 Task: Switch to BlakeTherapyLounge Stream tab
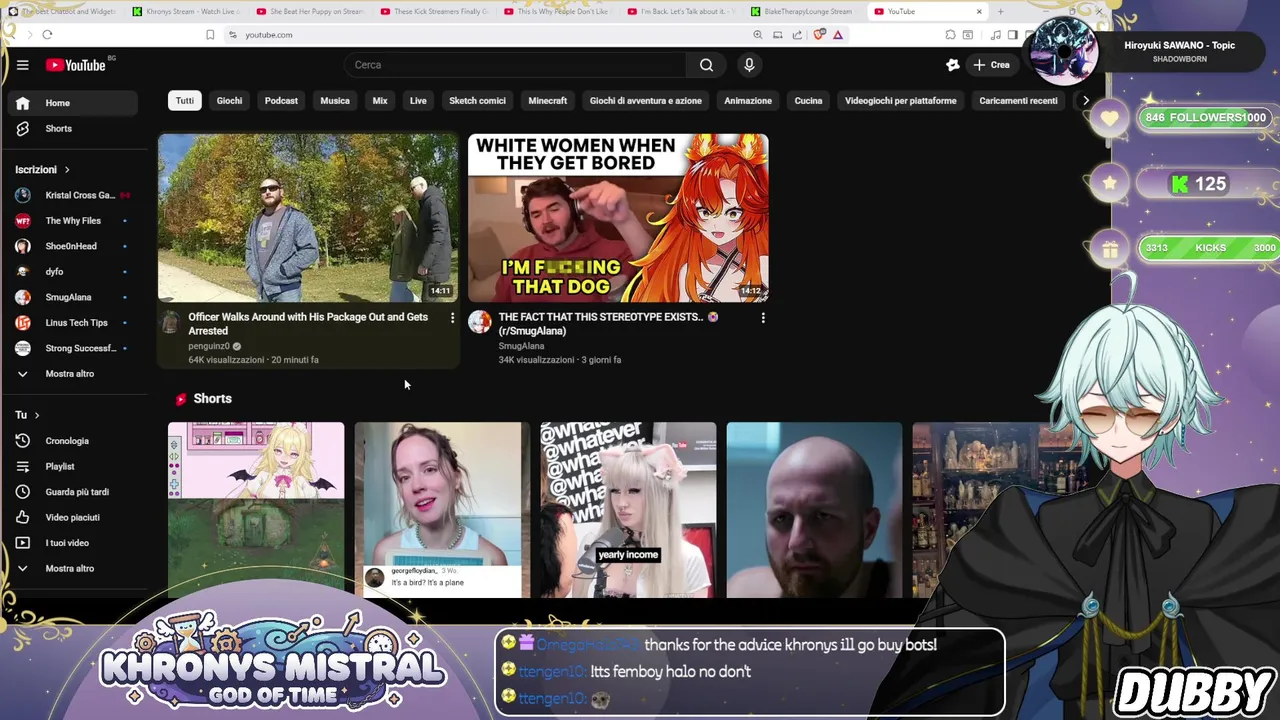click(x=802, y=12)
